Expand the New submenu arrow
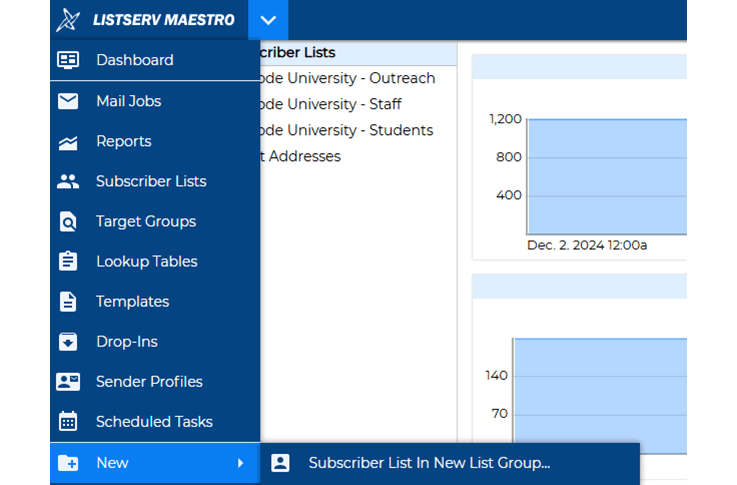Screen dimensions: 737x485 (x=240, y=463)
